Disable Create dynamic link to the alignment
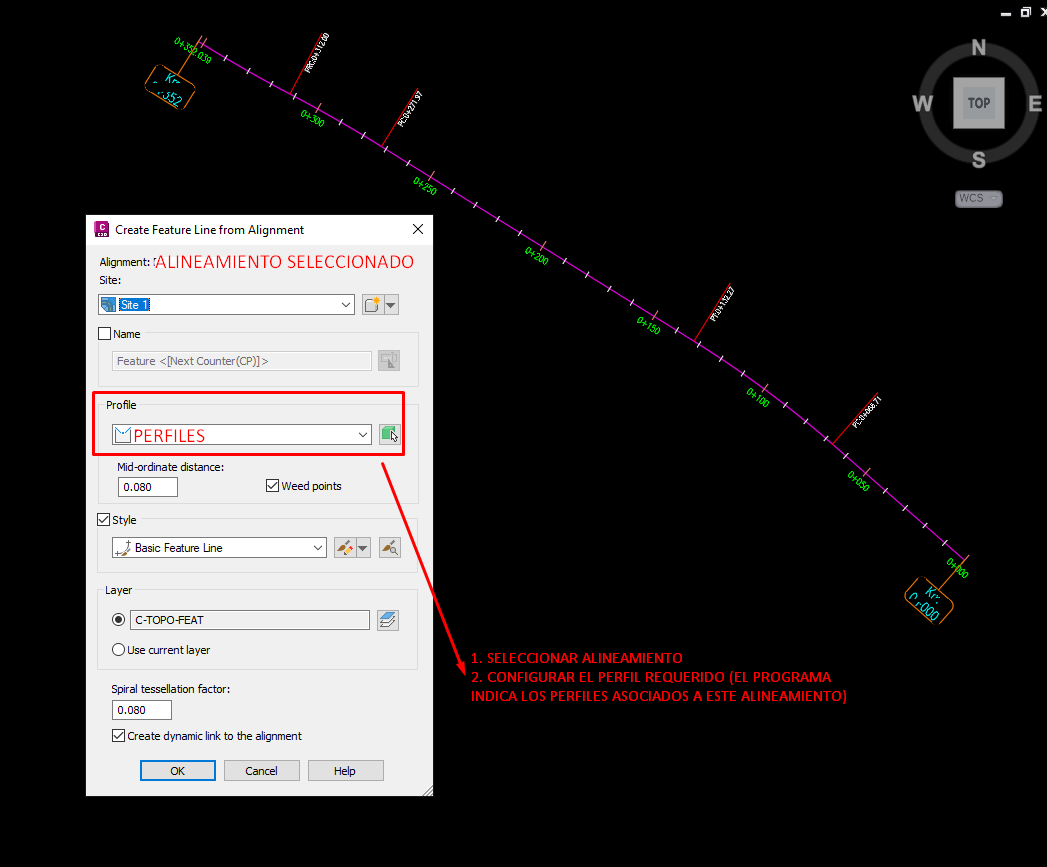This screenshot has height=867, width=1047. pos(118,735)
